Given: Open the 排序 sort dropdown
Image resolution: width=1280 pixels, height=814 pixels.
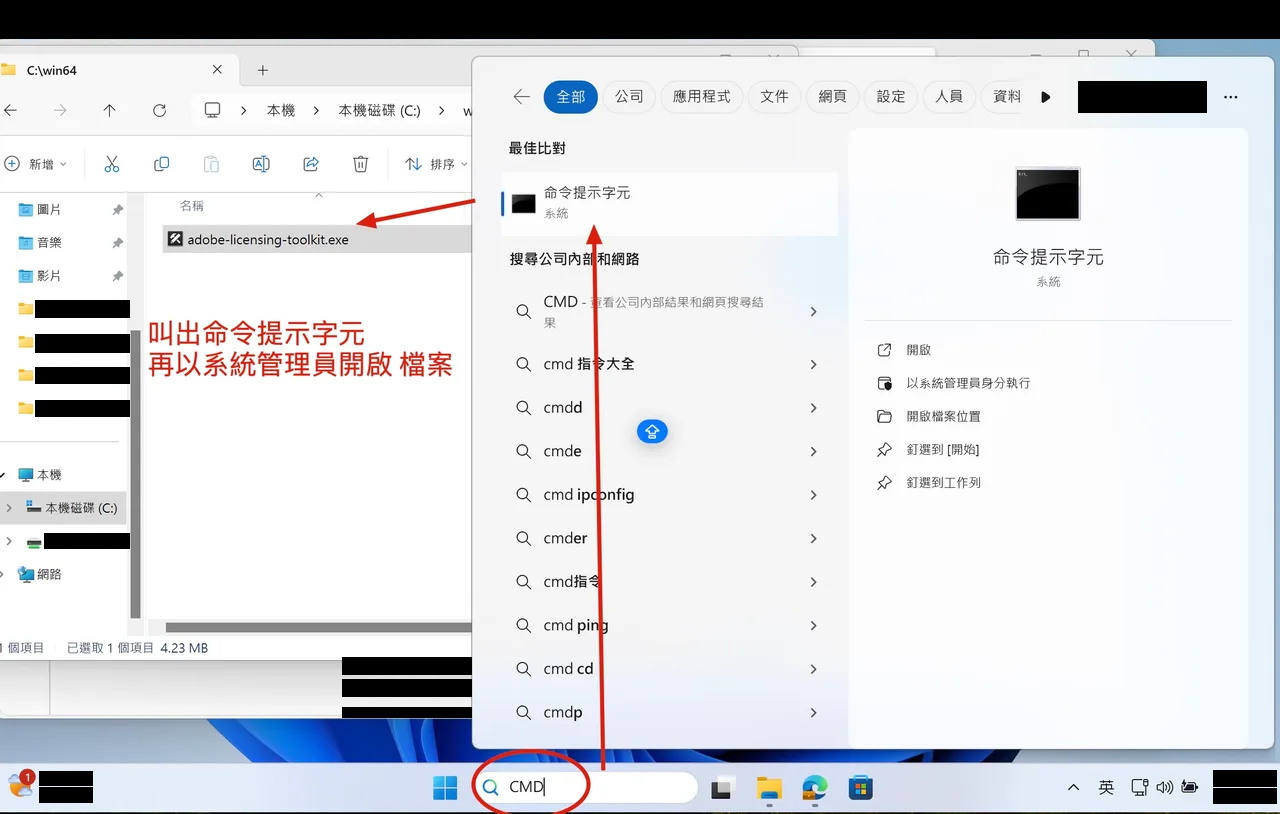Looking at the screenshot, I should (436, 164).
